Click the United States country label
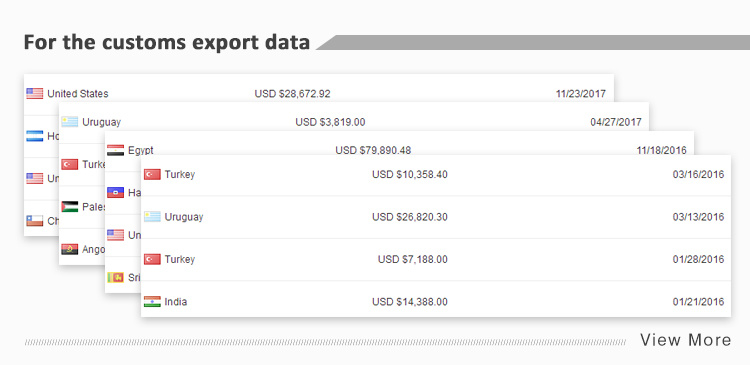The width and height of the screenshot is (750, 365). (x=77, y=93)
